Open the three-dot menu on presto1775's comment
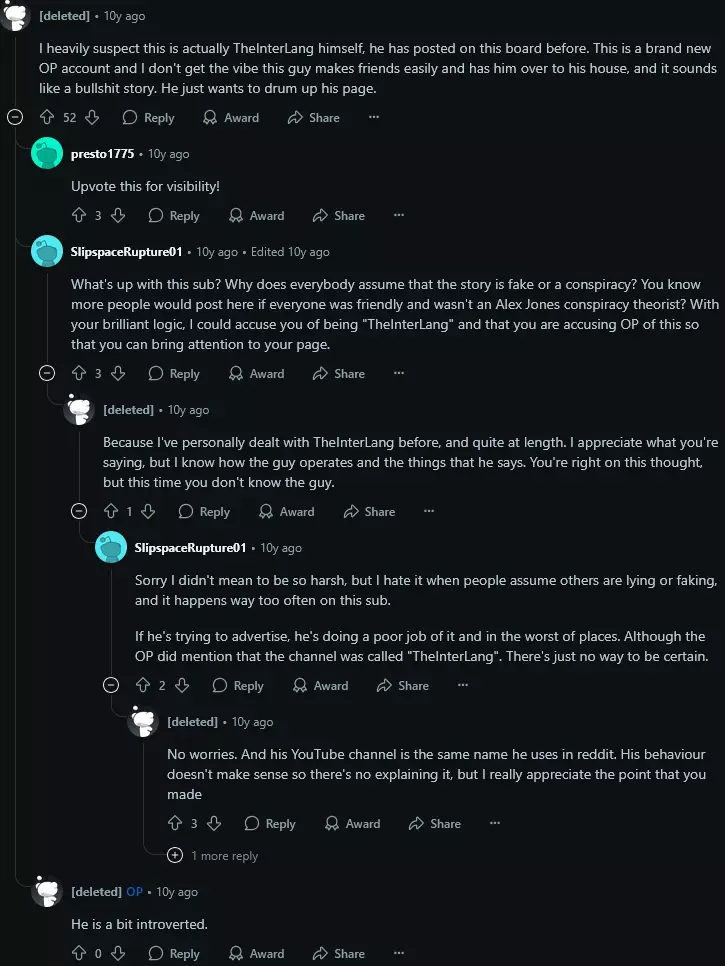725x966 pixels. [x=399, y=215]
